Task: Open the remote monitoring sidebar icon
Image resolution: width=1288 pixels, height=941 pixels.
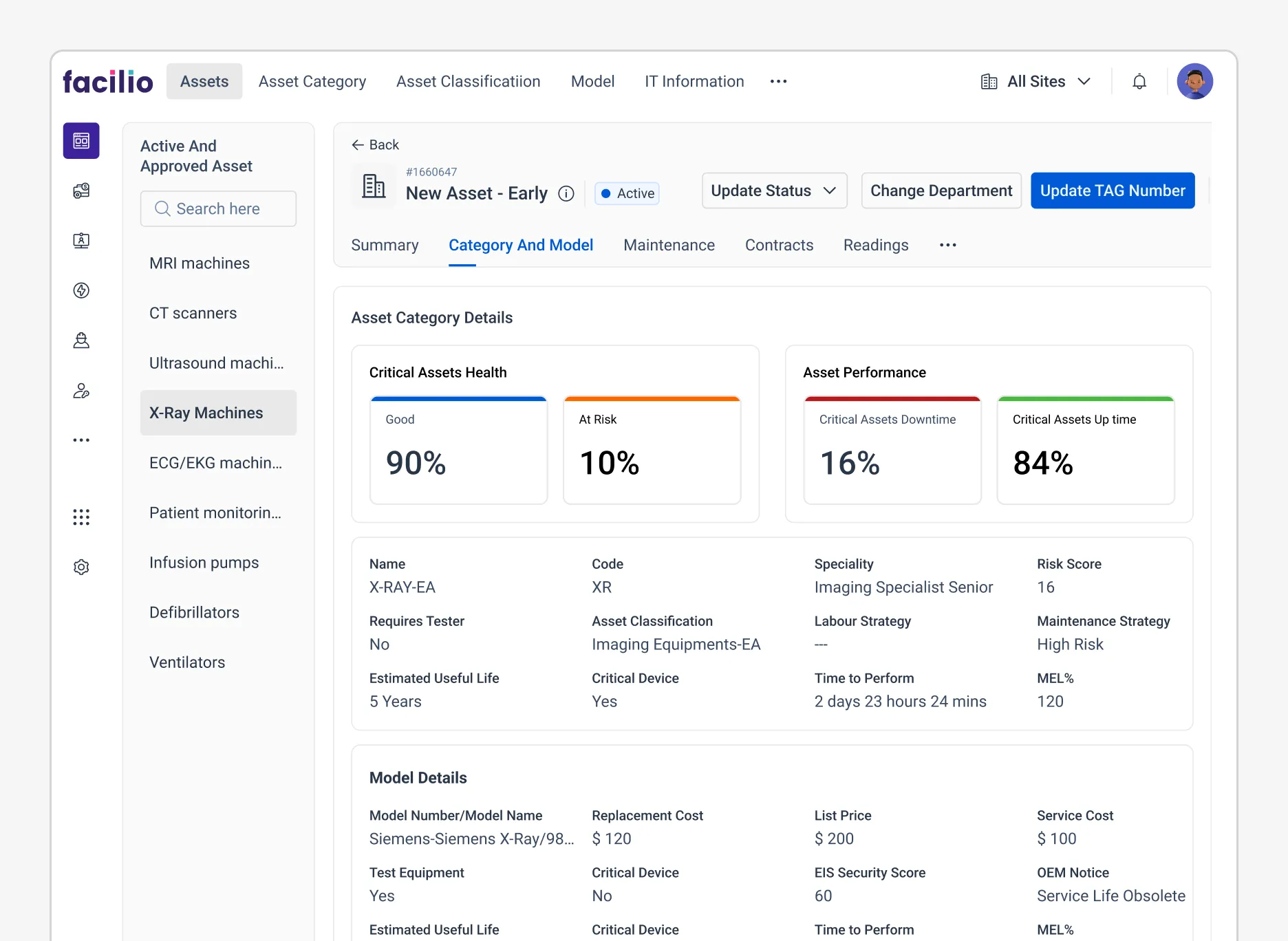Action: pyautogui.click(x=81, y=241)
